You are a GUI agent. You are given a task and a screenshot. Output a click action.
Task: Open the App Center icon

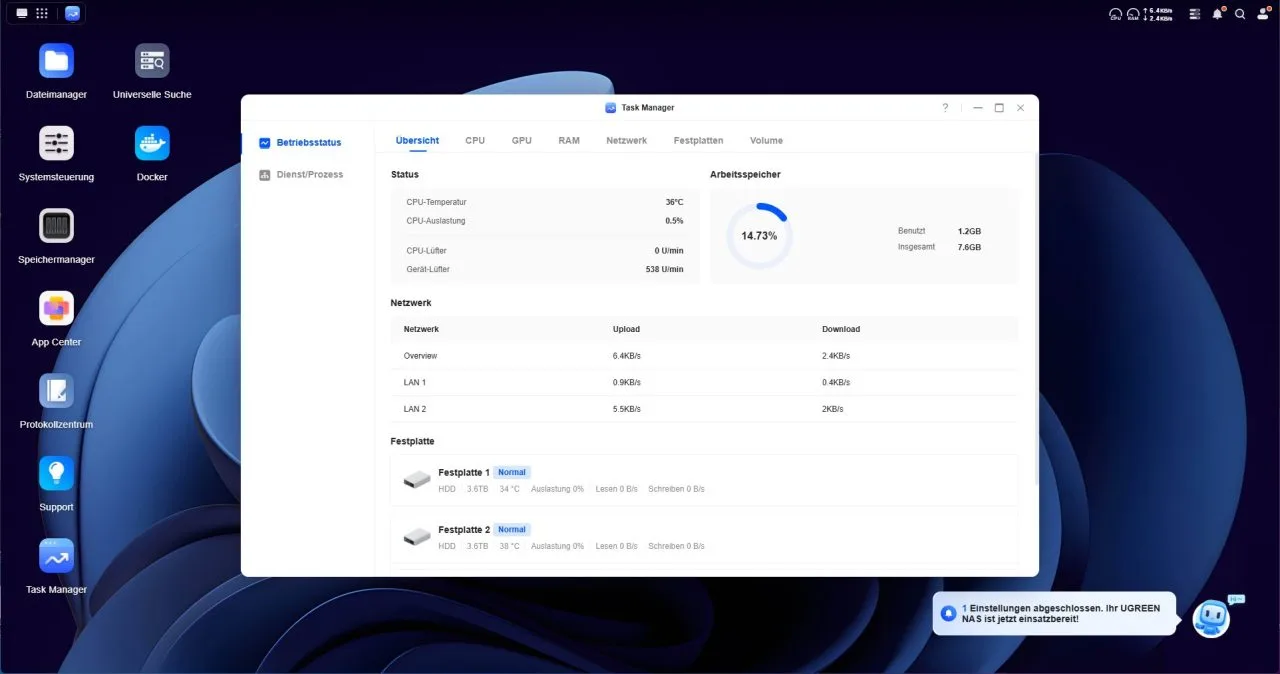click(x=56, y=308)
